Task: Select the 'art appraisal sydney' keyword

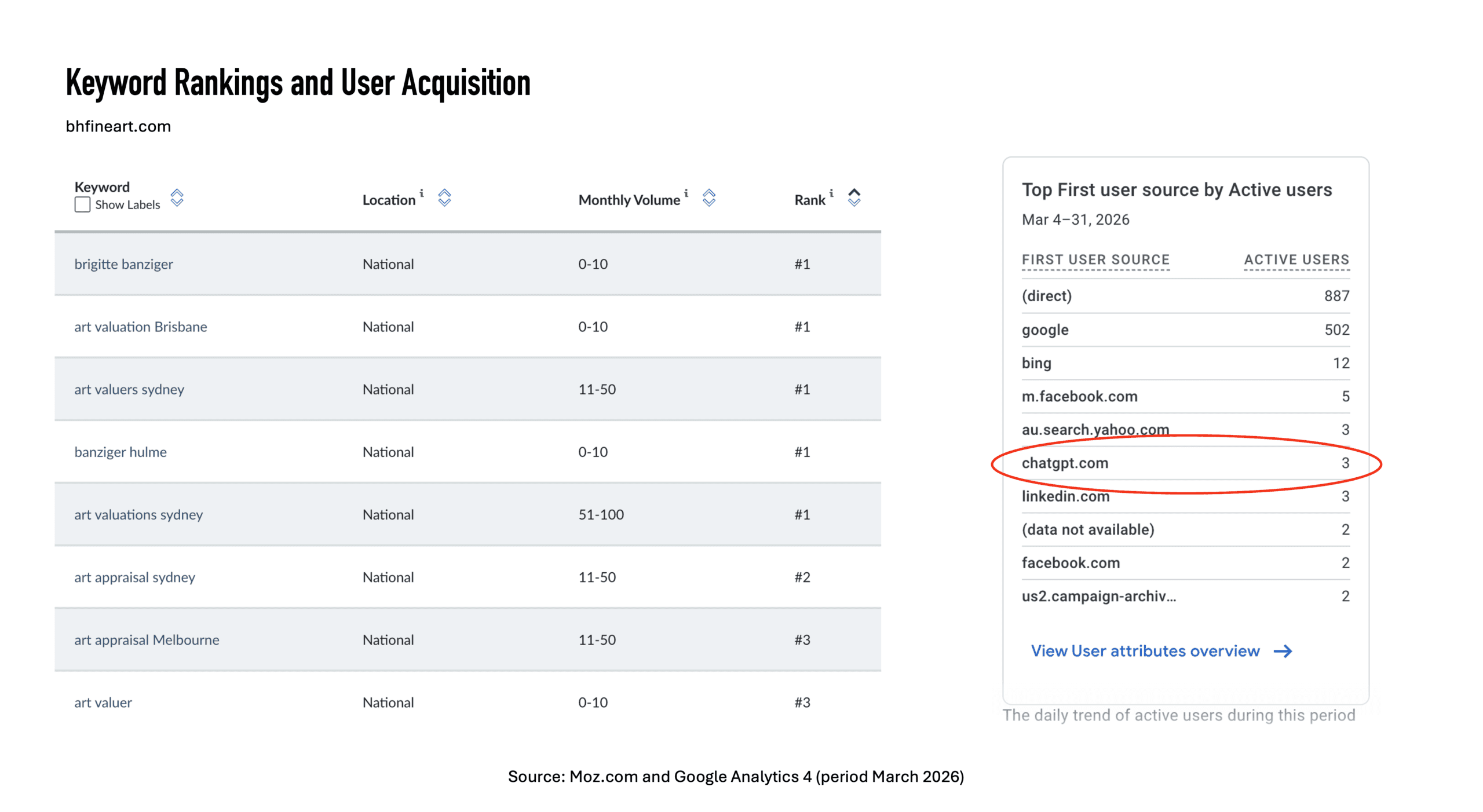Action: 134,577
